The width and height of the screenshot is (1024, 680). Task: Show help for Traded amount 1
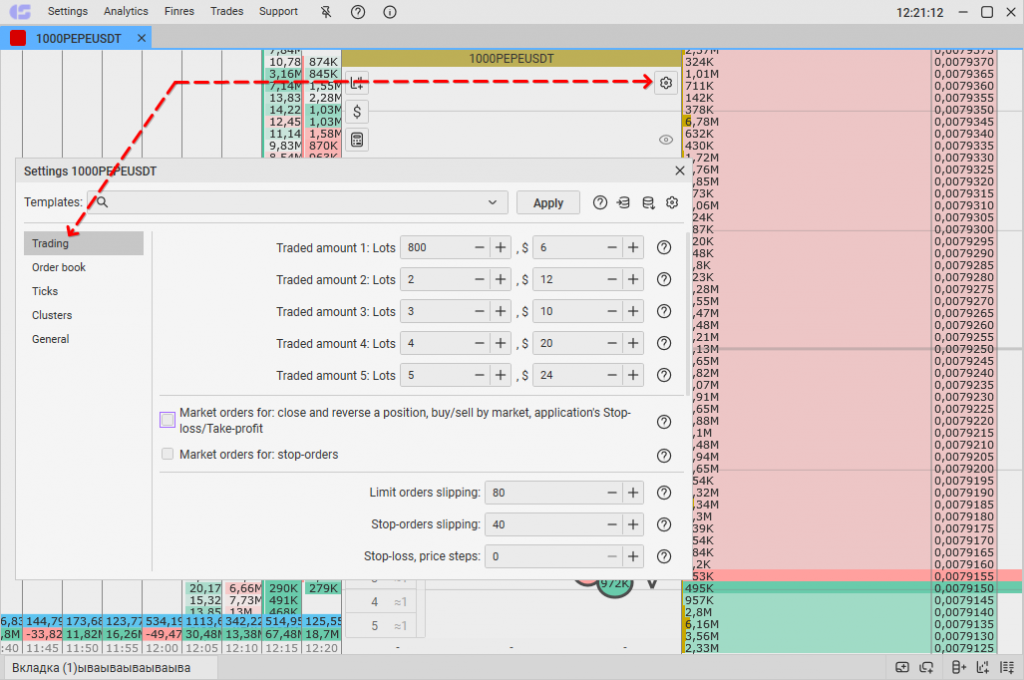click(664, 248)
